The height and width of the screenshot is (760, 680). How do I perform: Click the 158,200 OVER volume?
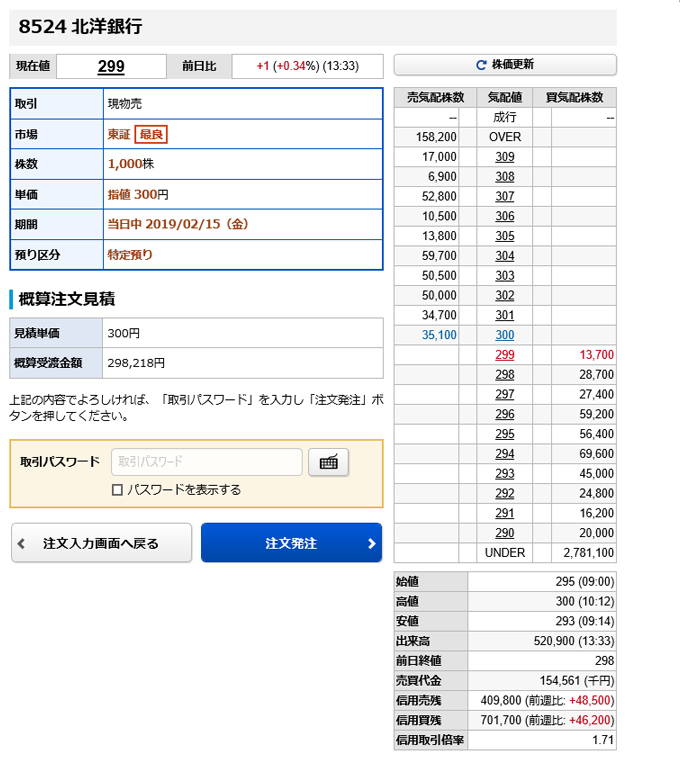(x=436, y=137)
